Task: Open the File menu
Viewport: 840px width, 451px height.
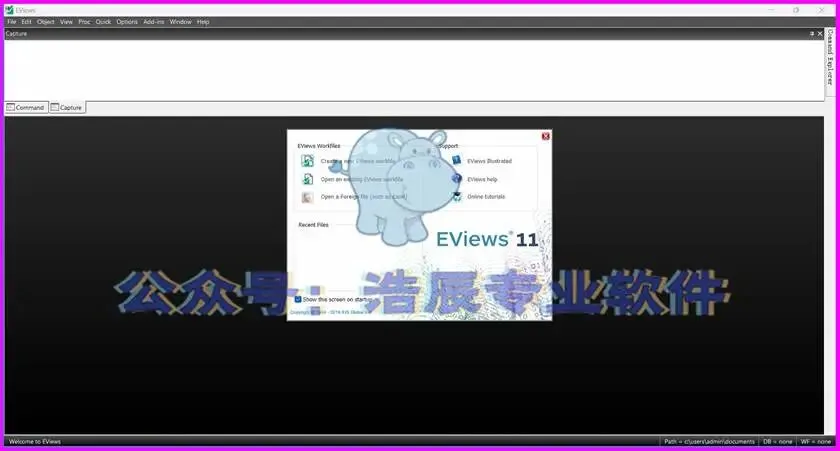Action: point(12,22)
